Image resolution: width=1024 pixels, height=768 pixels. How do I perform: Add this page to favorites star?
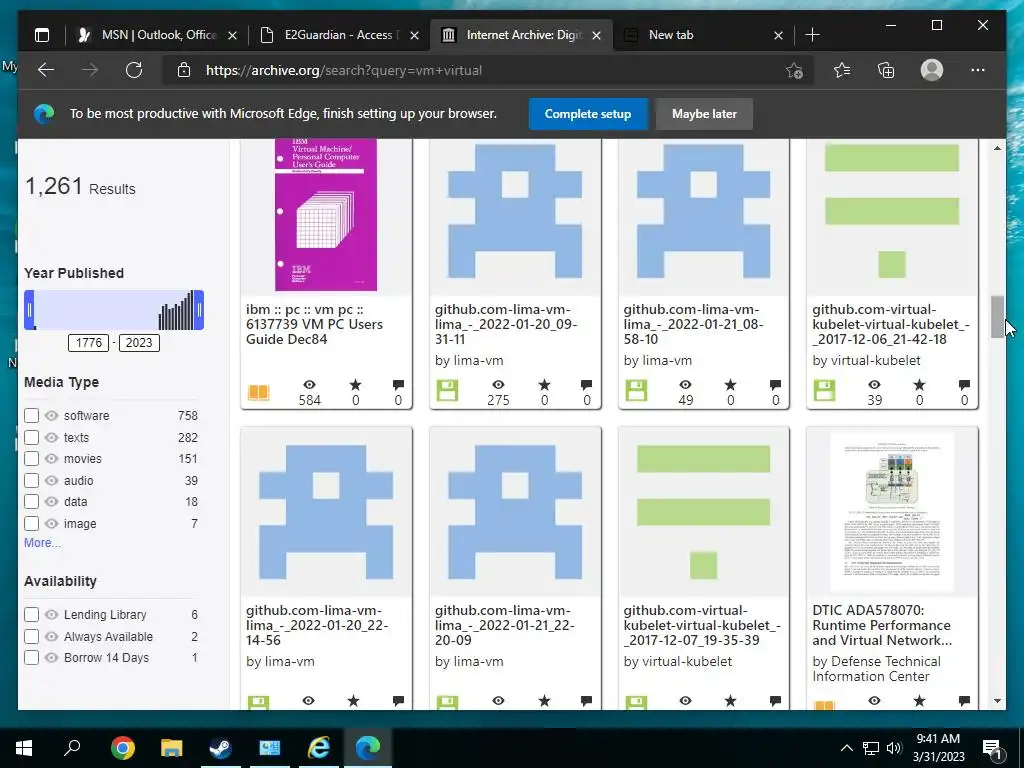(794, 71)
